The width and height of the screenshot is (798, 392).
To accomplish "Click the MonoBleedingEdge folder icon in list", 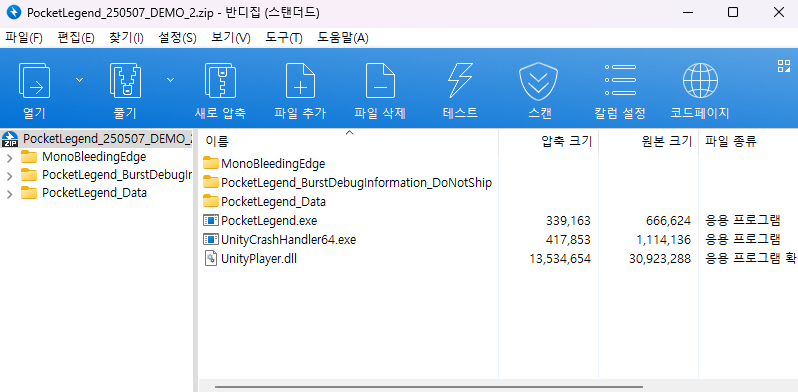I will click(211, 163).
